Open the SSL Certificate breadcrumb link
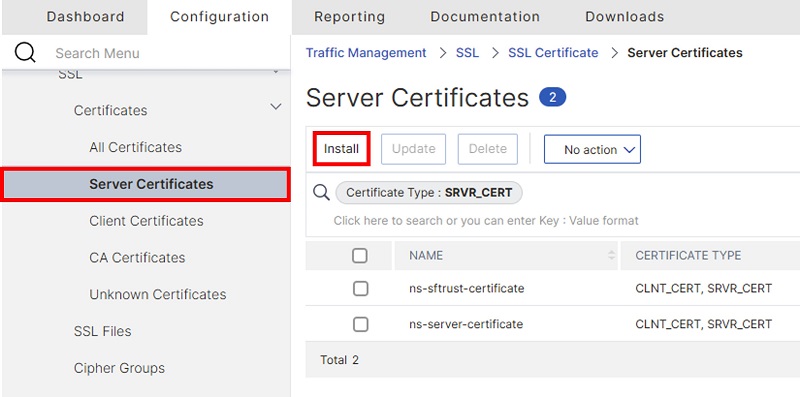Screen dimensions: 800x397 [553, 53]
